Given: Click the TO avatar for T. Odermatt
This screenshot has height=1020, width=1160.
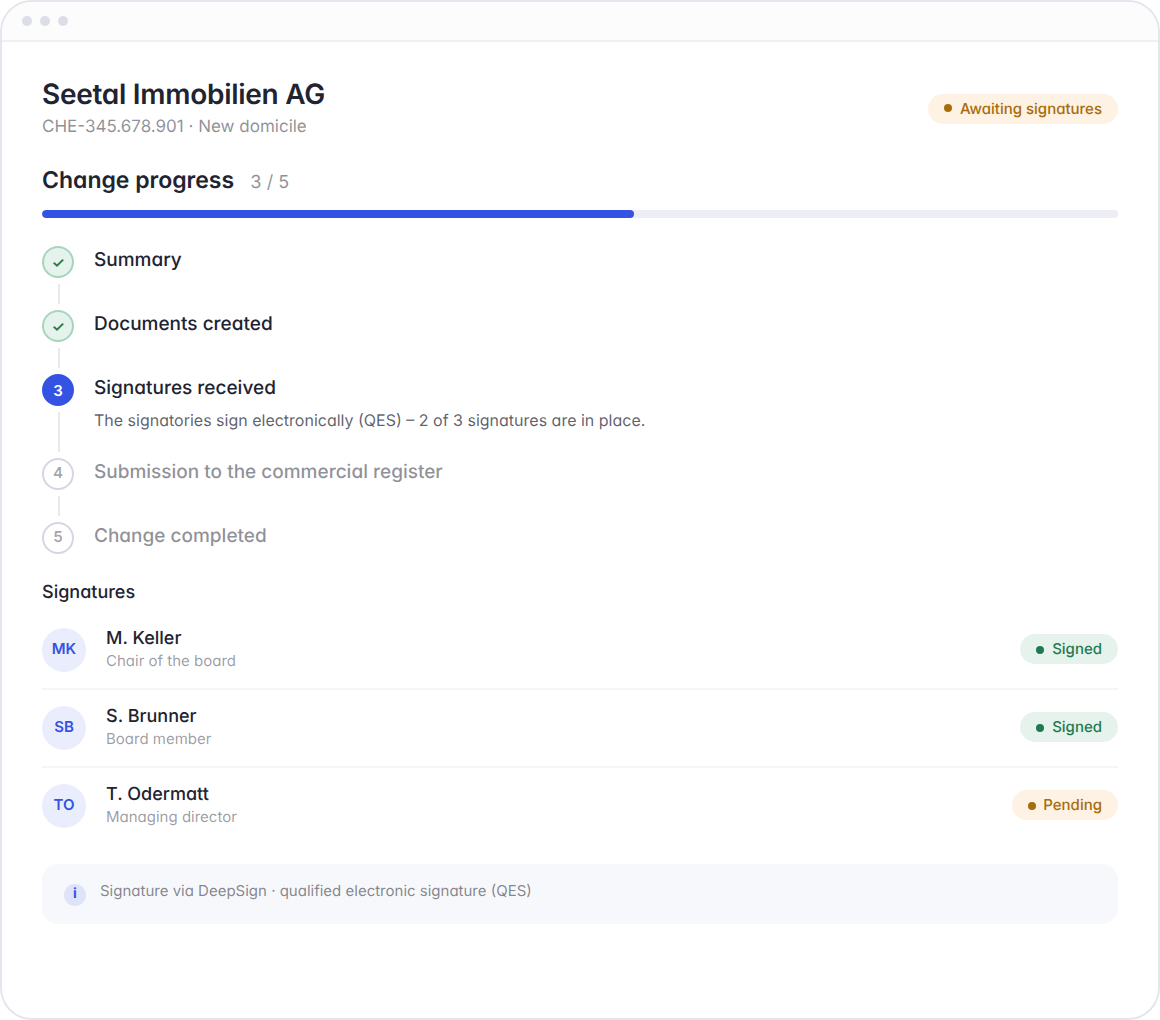Looking at the screenshot, I should pos(64,805).
